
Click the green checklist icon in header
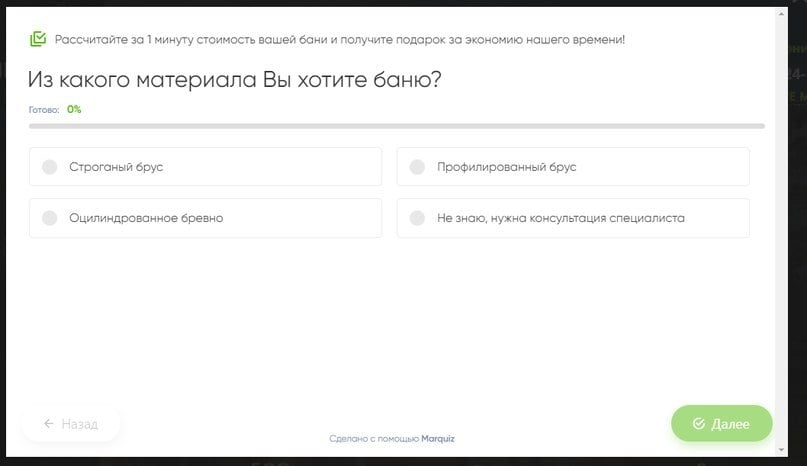tap(38, 39)
